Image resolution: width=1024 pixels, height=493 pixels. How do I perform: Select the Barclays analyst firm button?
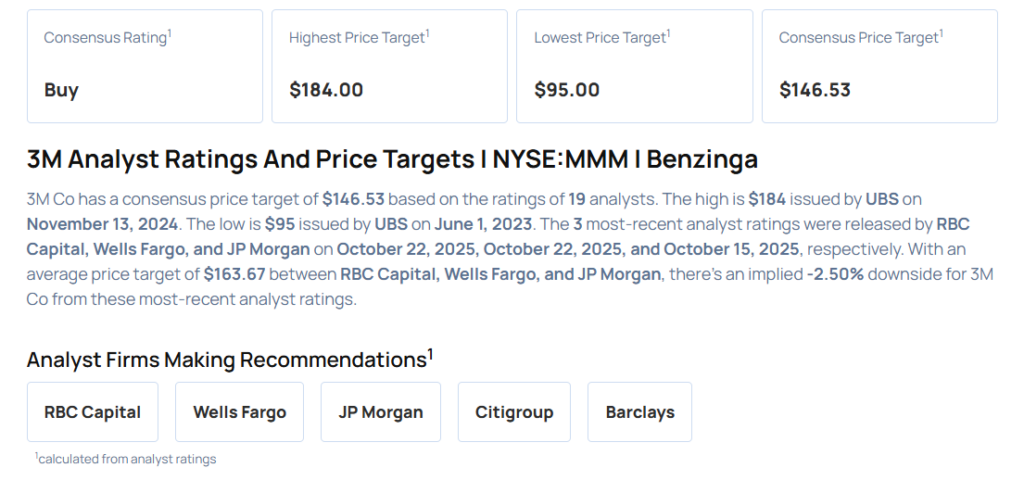[x=639, y=412]
